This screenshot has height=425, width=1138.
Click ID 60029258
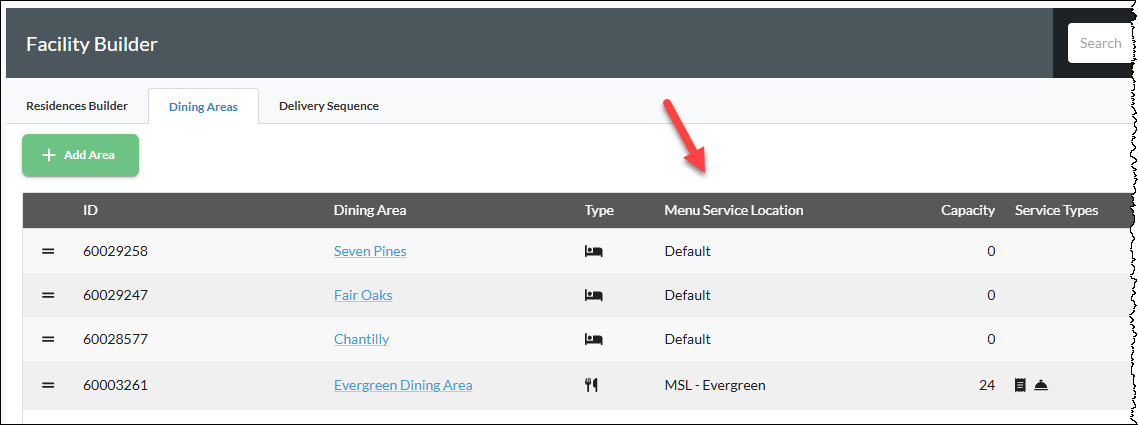coord(115,251)
